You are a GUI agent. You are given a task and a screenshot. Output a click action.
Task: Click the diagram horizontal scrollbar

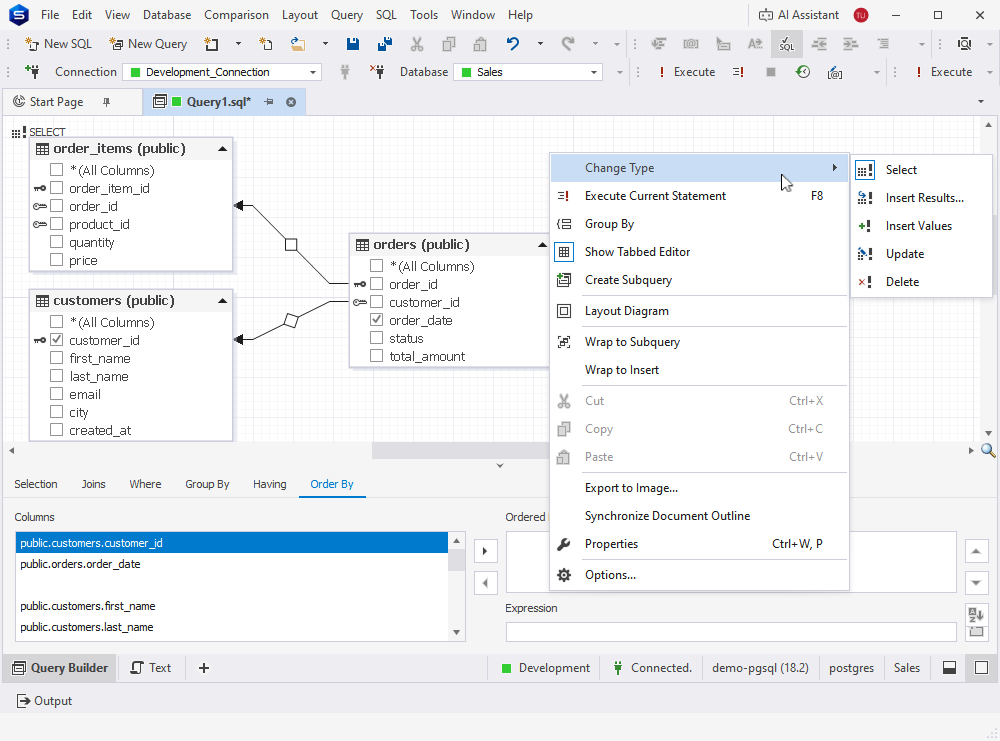point(460,450)
